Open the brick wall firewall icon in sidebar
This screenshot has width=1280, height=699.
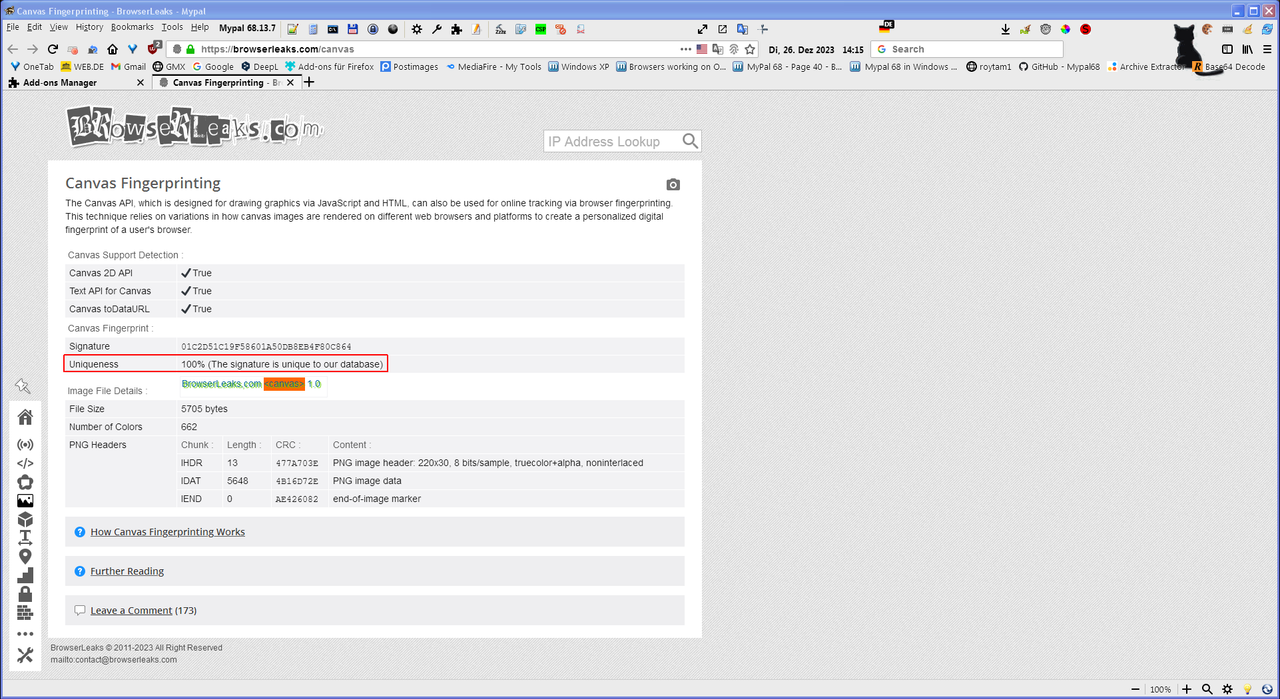(x=25, y=613)
